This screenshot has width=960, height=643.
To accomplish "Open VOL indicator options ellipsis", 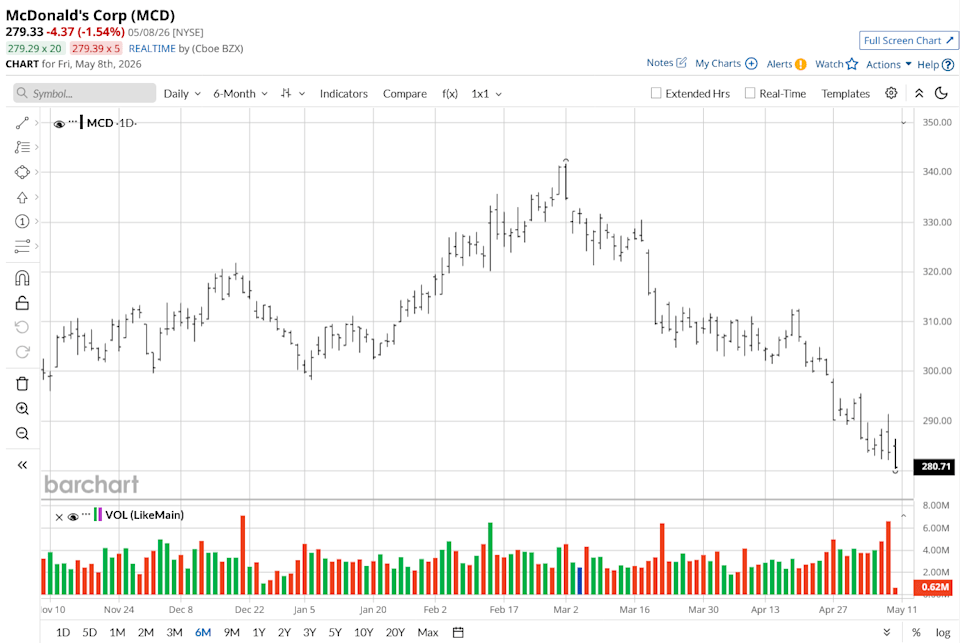I will coord(86,513).
